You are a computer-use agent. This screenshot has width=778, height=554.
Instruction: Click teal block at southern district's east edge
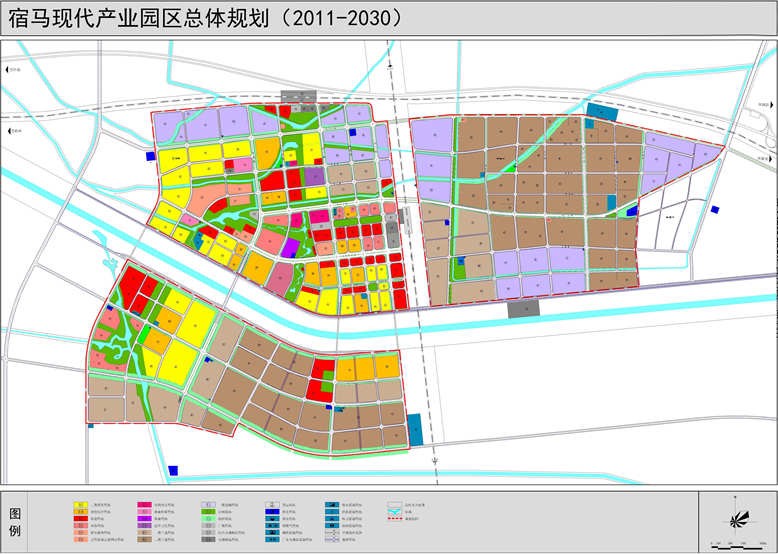[415, 429]
